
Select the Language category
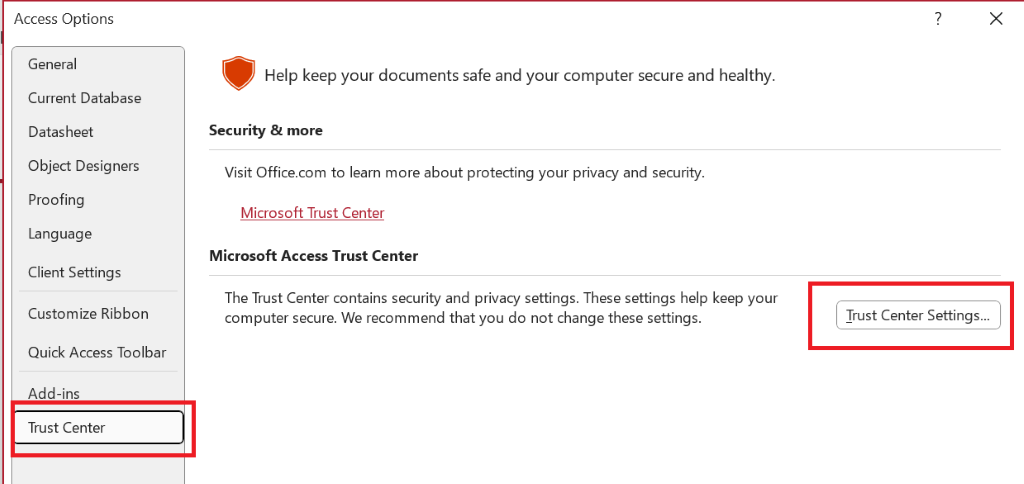coord(59,234)
